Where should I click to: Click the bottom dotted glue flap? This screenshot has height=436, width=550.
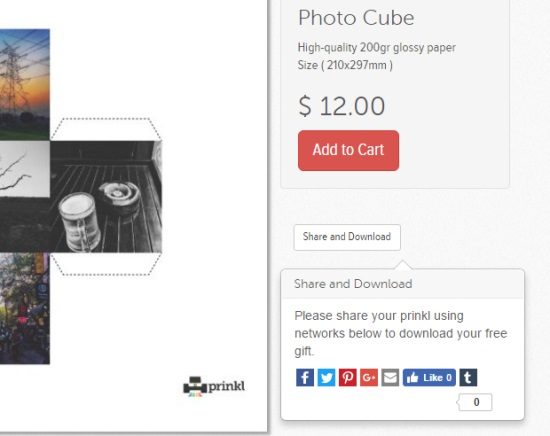tap(106, 264)
